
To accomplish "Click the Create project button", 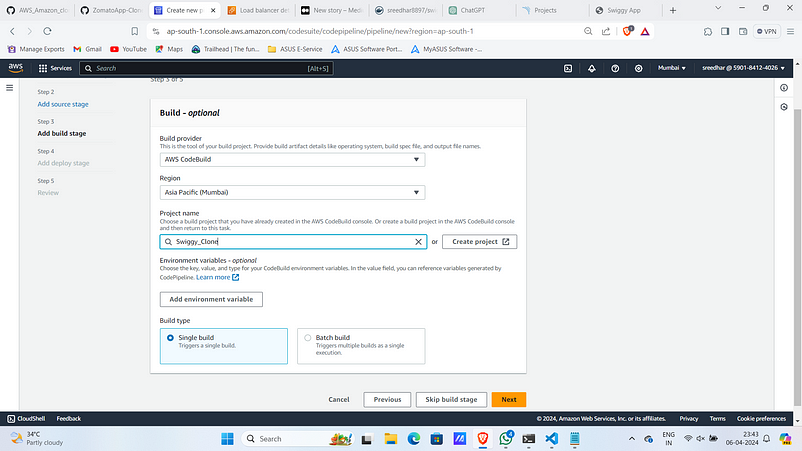I will point(479,242).
